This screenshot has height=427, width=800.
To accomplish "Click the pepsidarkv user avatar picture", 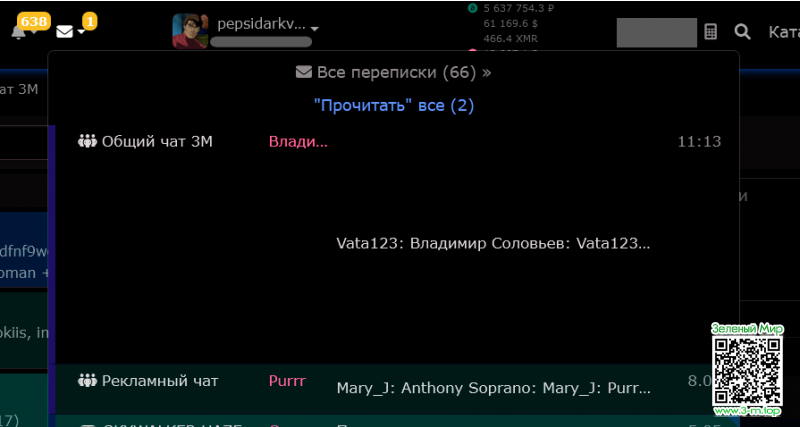I will point(190,31).
